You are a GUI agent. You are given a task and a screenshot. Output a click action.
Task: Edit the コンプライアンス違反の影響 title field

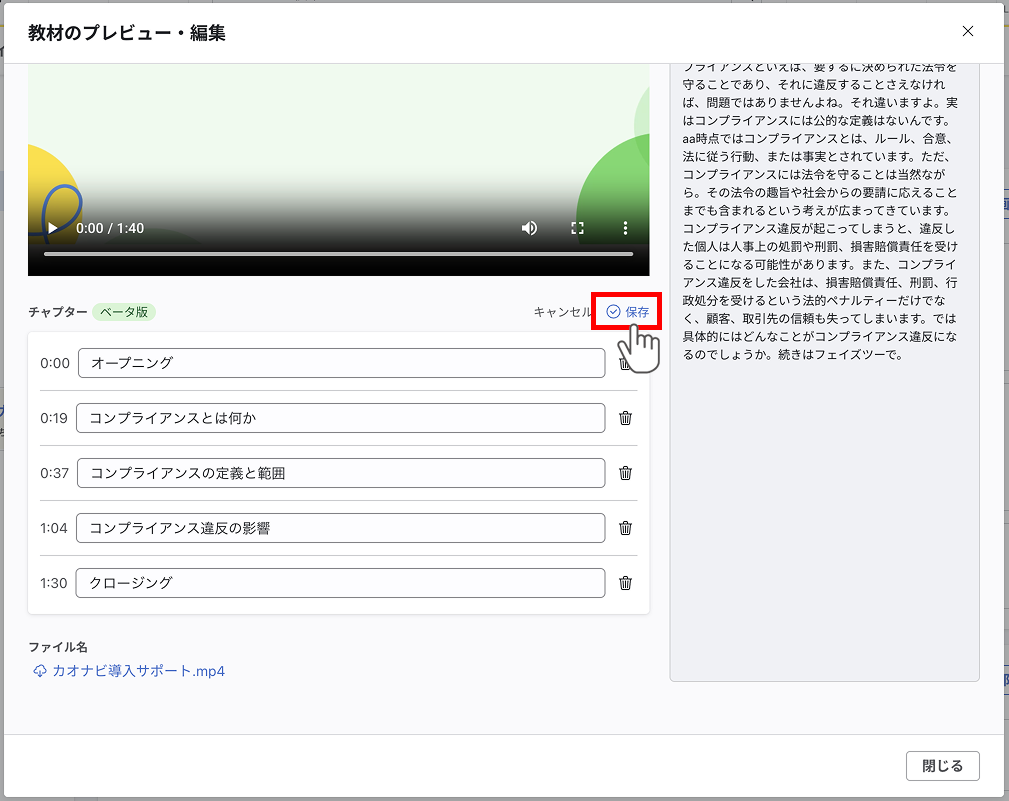tap(340, 528)
